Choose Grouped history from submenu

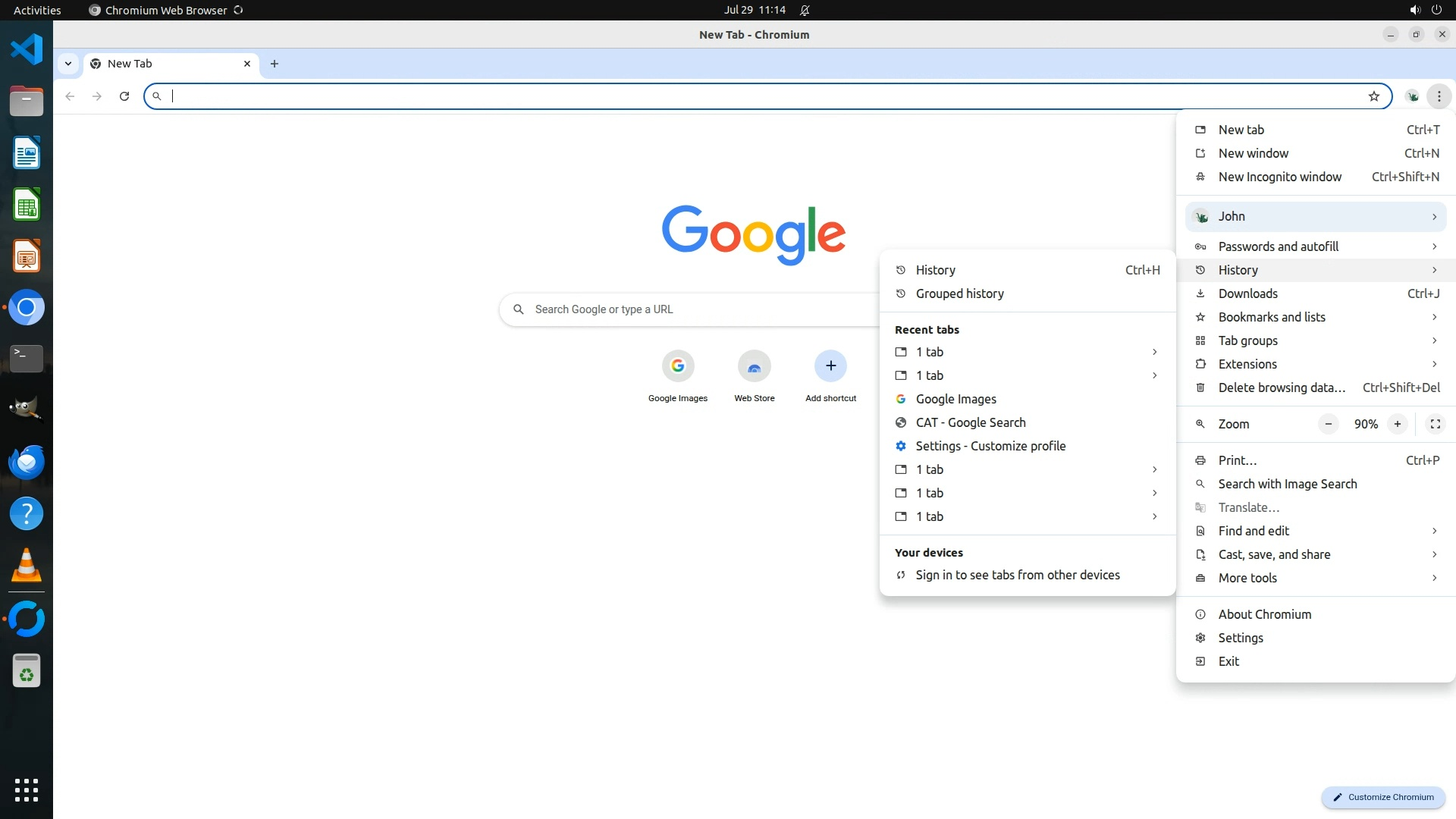point(959,293)
